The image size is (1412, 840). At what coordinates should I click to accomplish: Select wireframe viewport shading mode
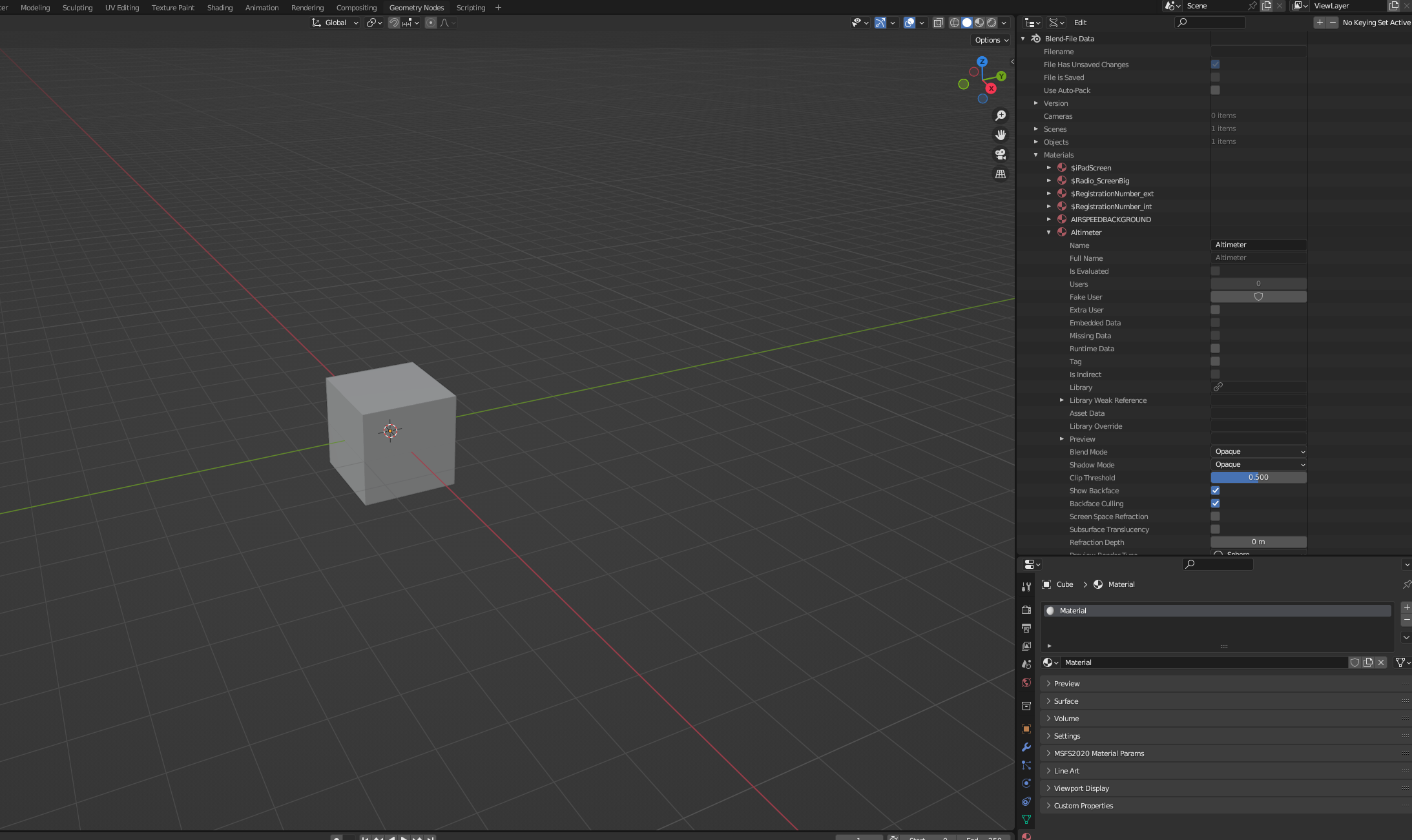click(x=954, y=23)
